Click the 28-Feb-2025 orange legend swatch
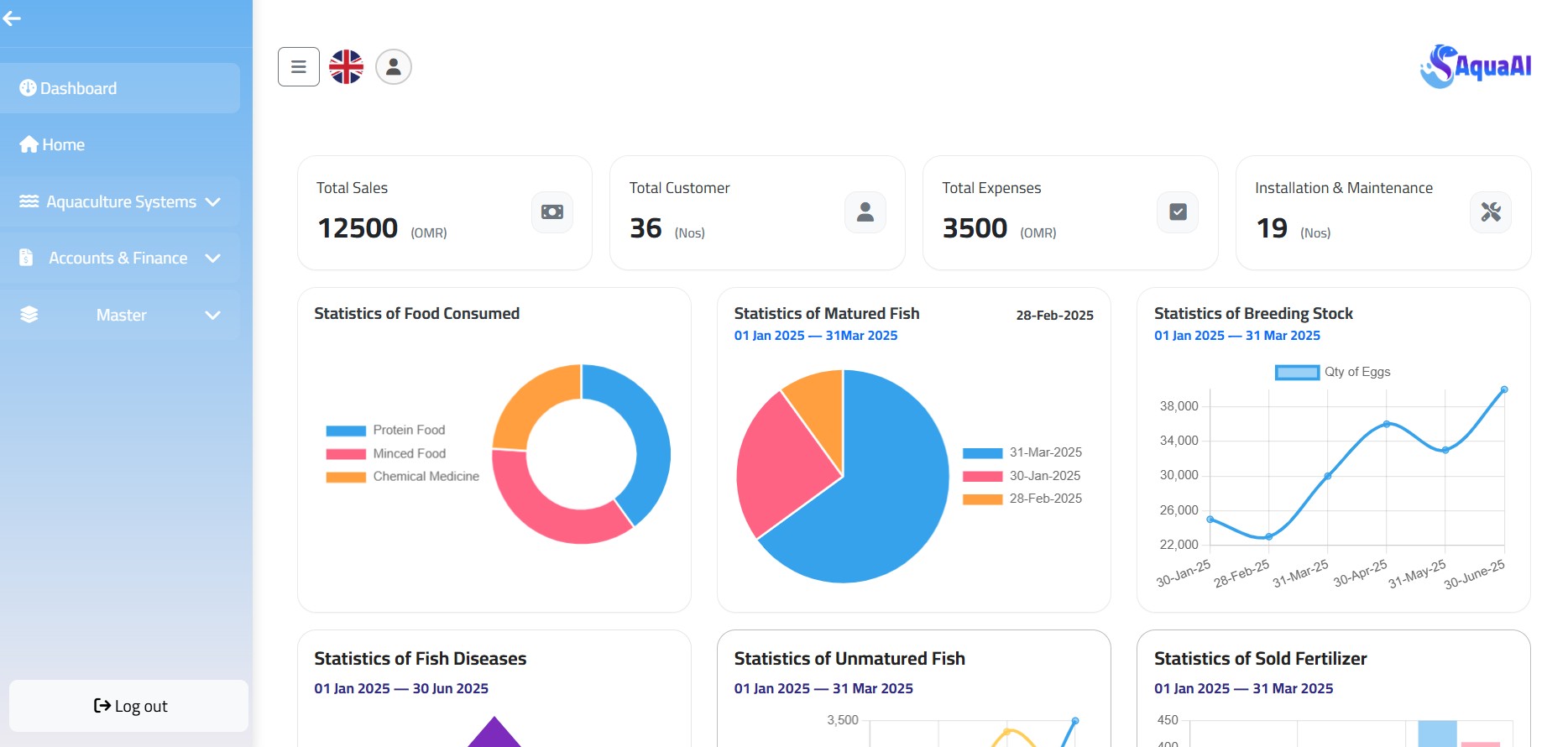The width and height of the screenshot is (1568, 747). pos(982,499)
